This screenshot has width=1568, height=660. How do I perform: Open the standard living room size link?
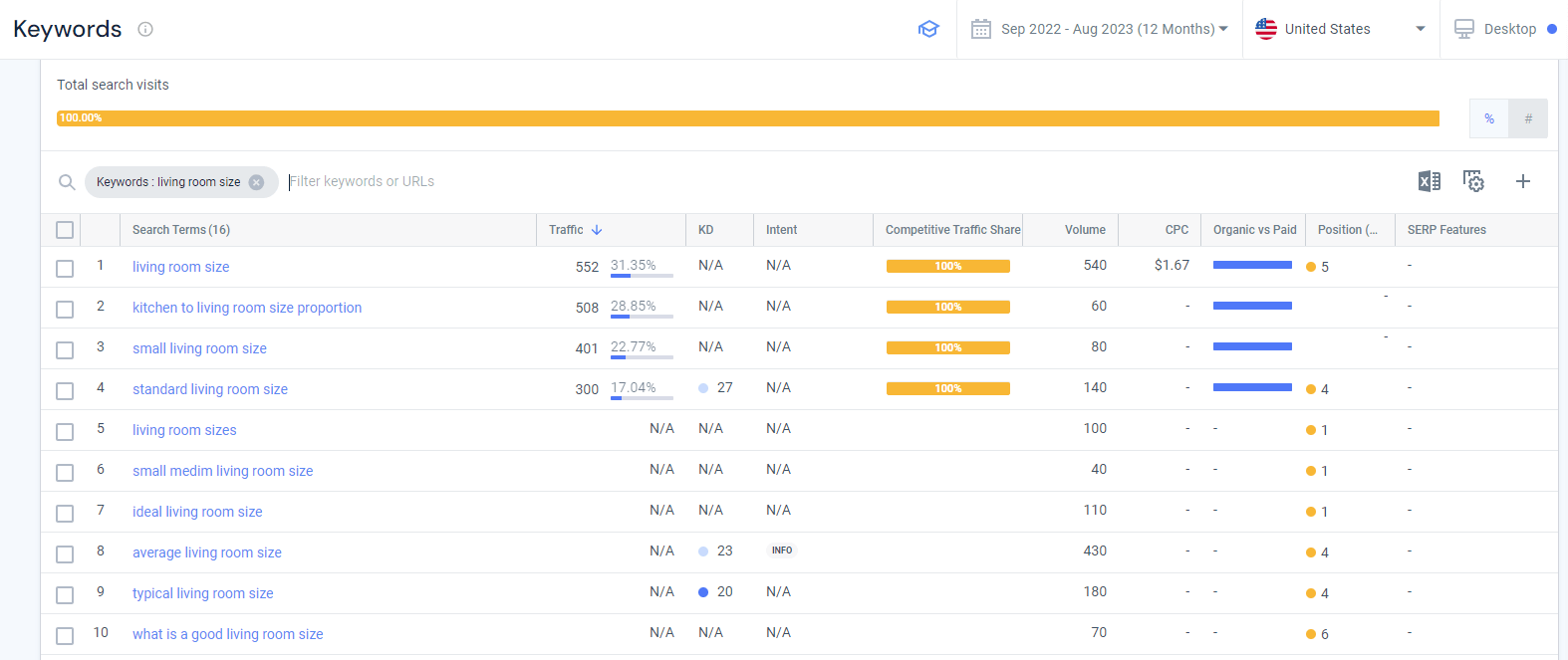pos(210,389)
